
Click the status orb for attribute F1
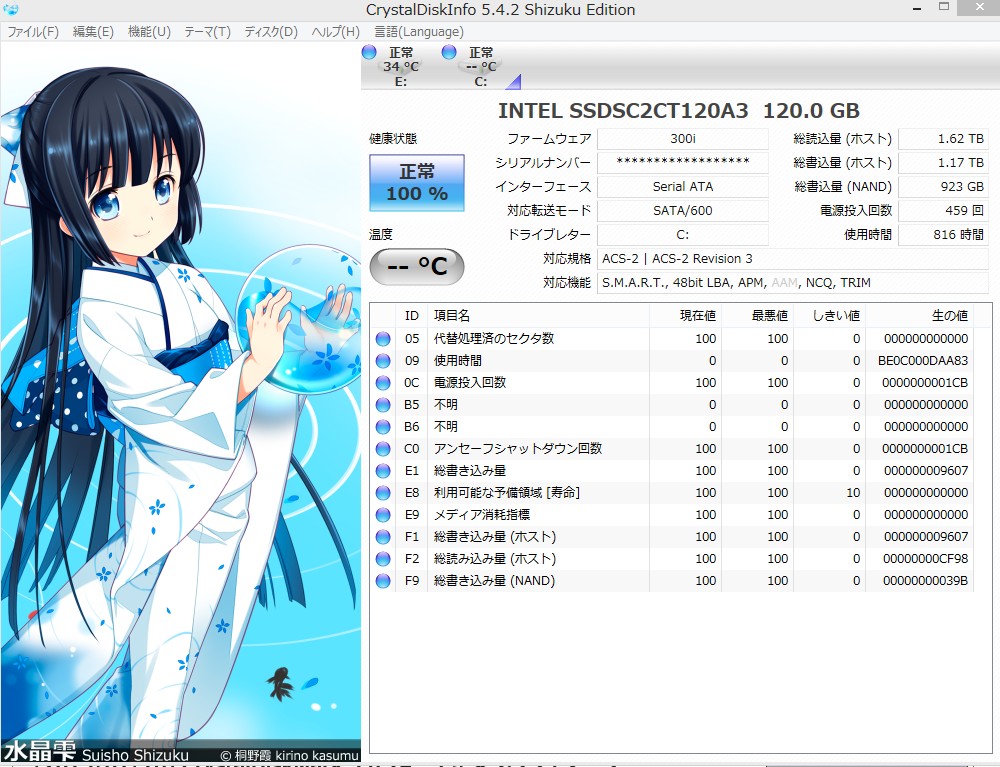[383, 537]
